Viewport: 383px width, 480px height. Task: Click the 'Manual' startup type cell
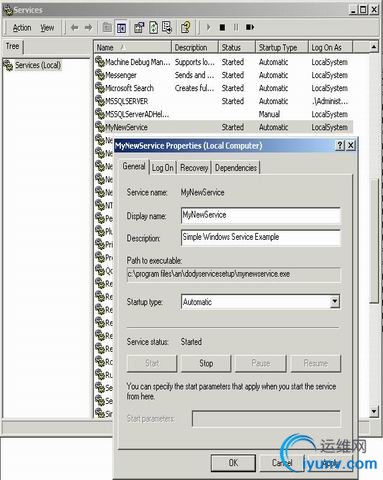coord(269,114)
